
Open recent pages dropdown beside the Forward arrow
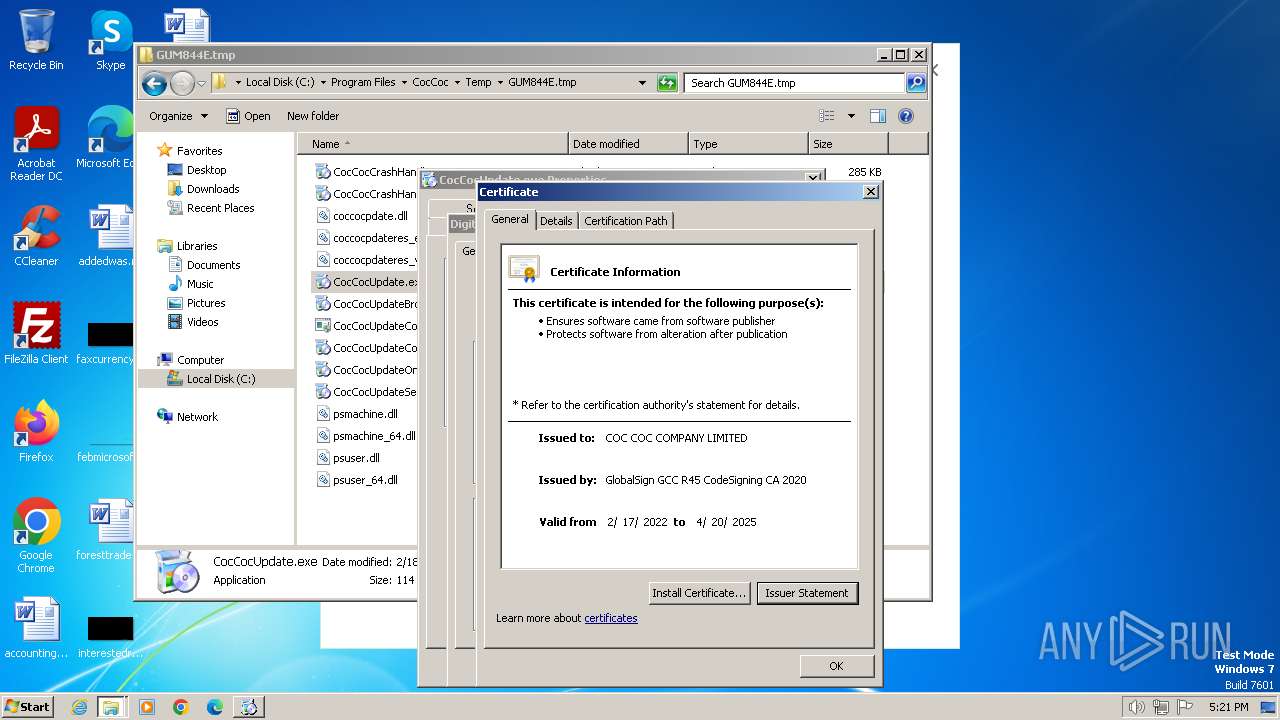pos(201,83)
